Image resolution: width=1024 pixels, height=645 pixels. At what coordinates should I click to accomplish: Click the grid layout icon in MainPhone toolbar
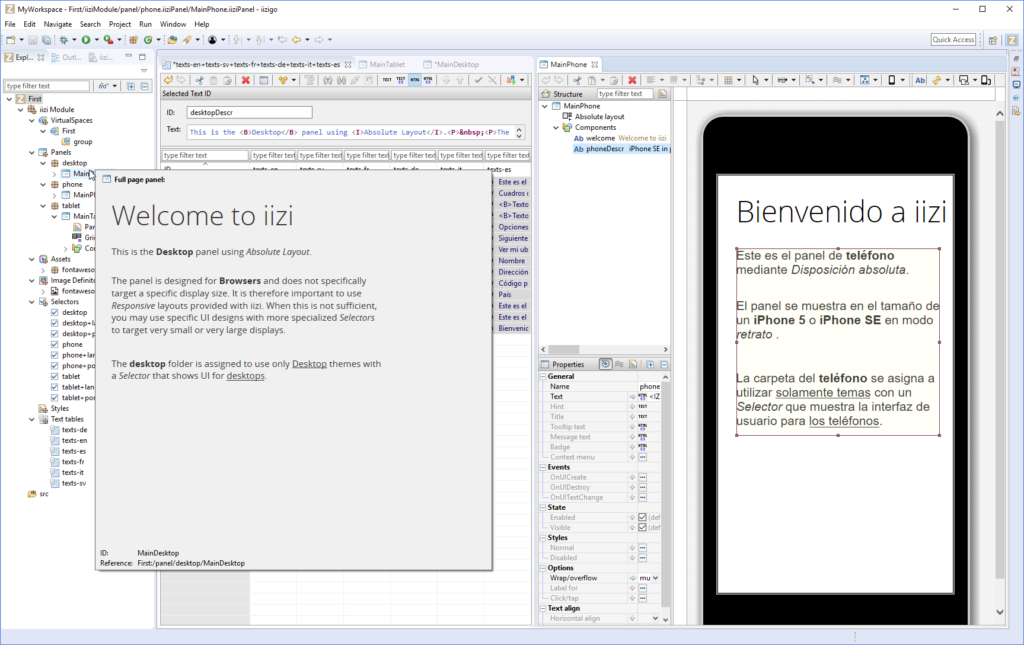(727, 80)
